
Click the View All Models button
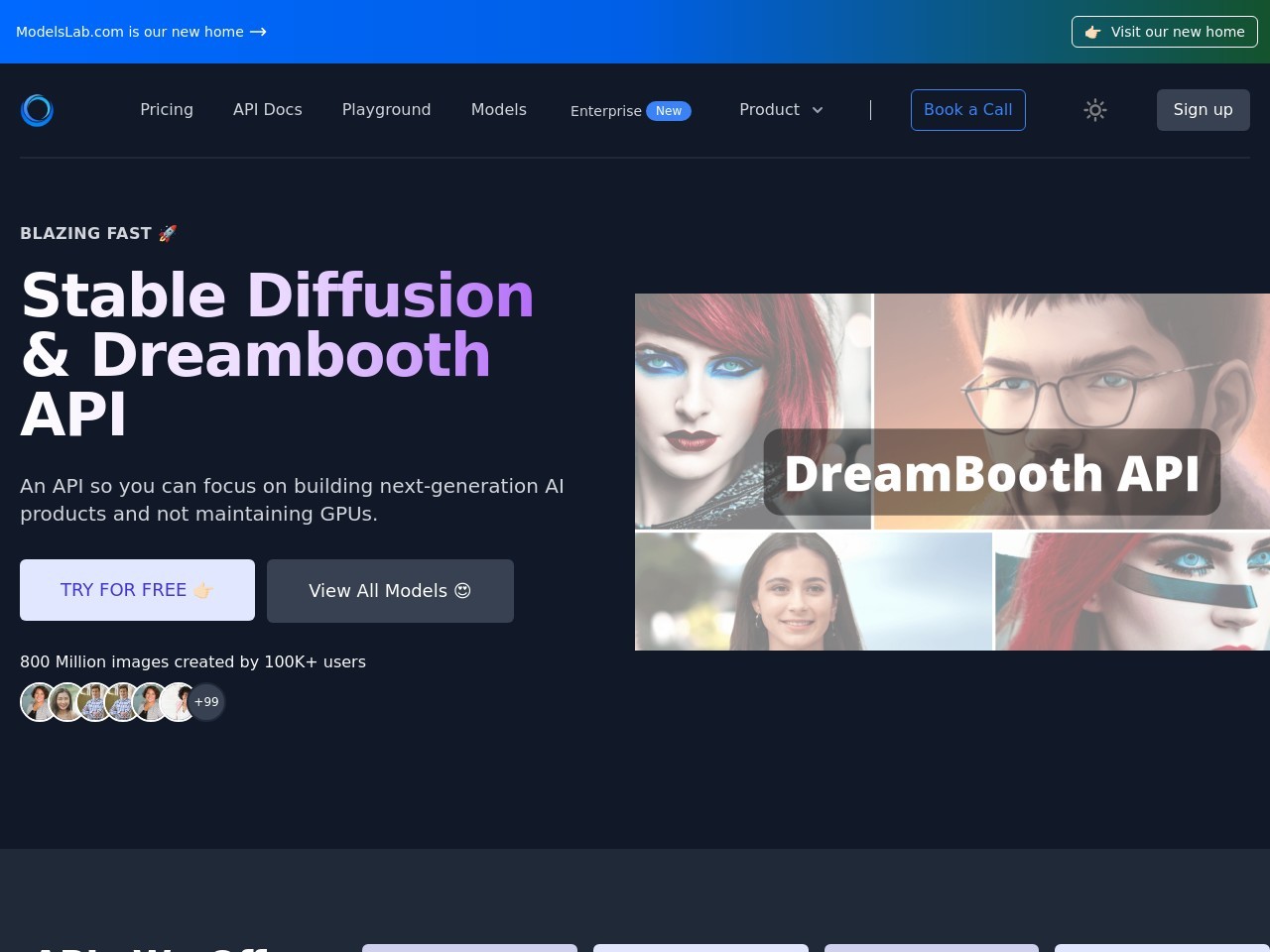click(x=390, y=591)
